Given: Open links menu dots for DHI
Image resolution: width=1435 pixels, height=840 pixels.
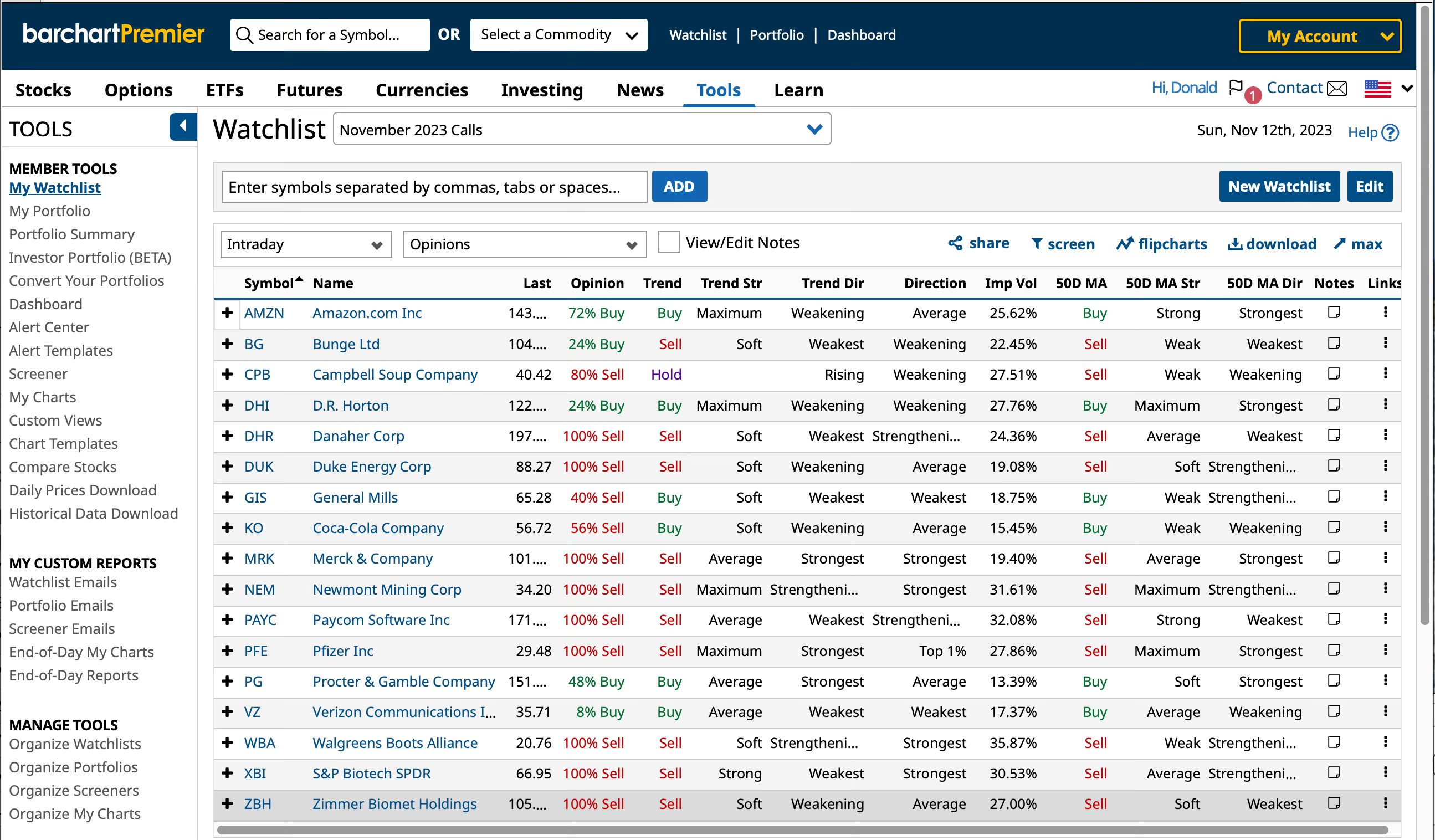Looking at the screenshot, I should 1385,404.
